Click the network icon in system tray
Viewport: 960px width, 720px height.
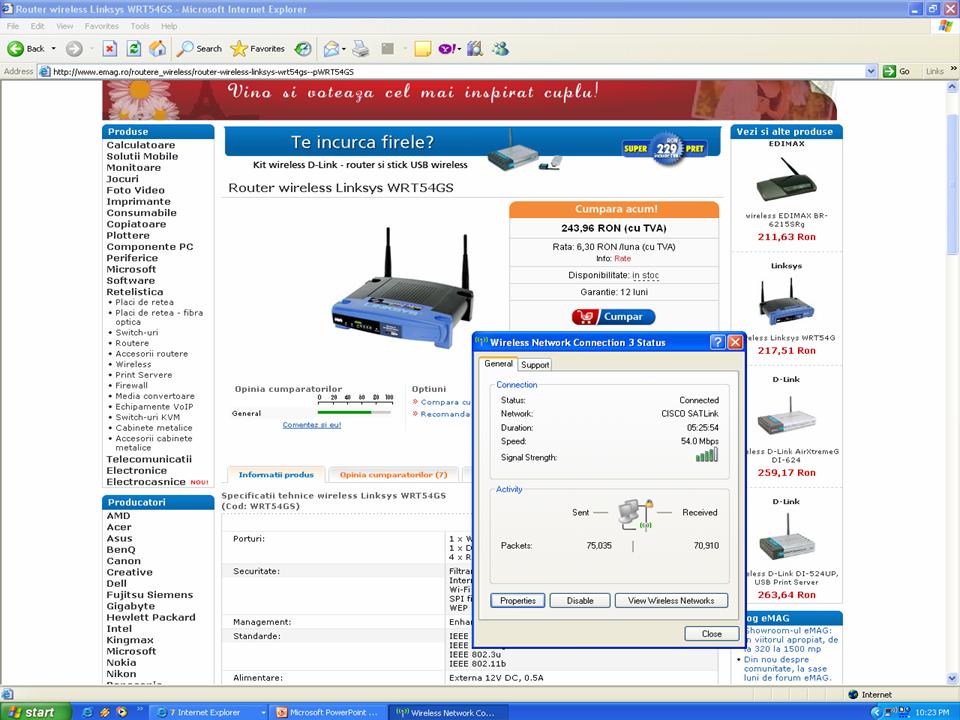click(x=888, y=712)
